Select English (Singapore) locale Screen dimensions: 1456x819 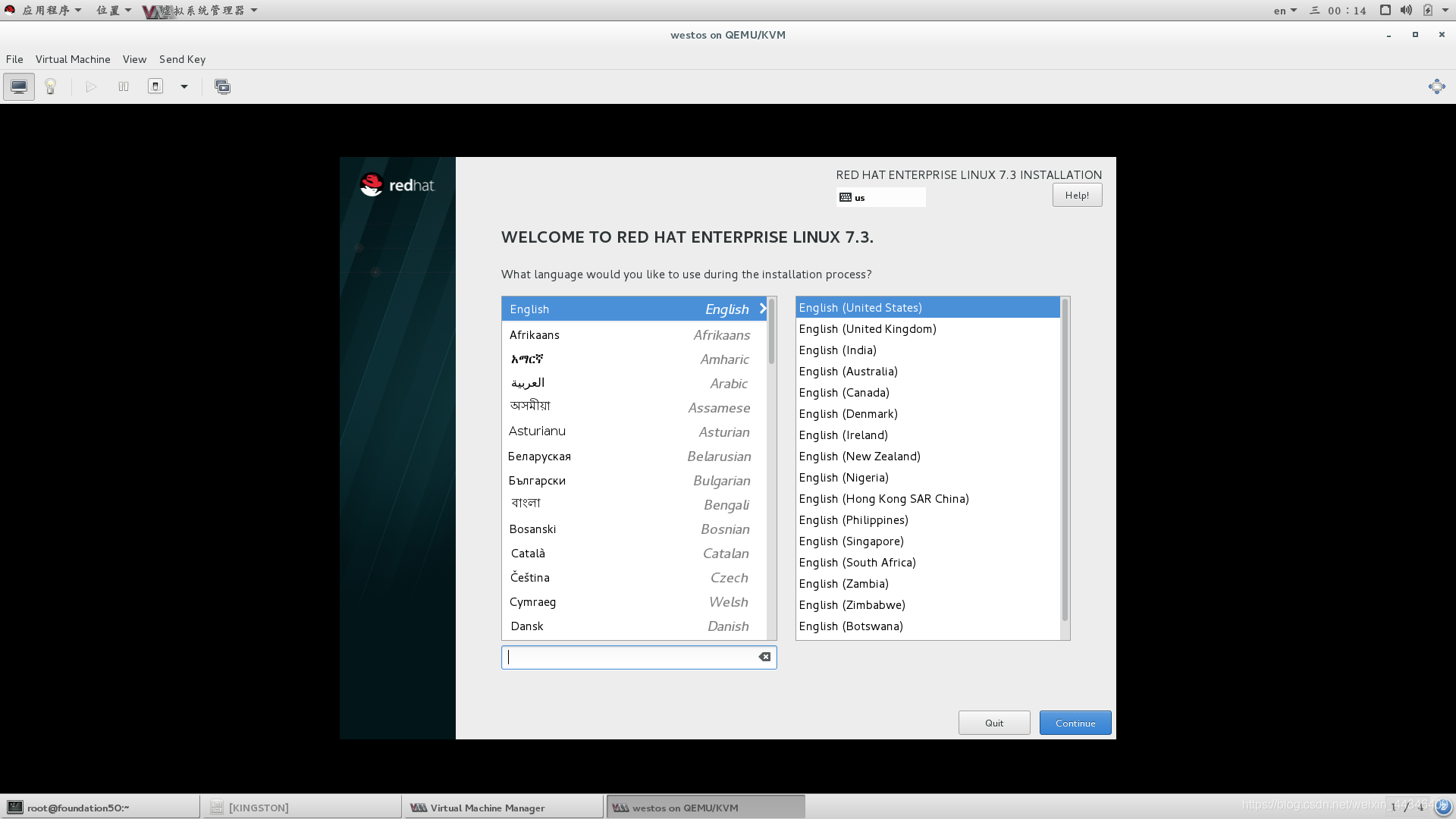[x=927, y=541]
